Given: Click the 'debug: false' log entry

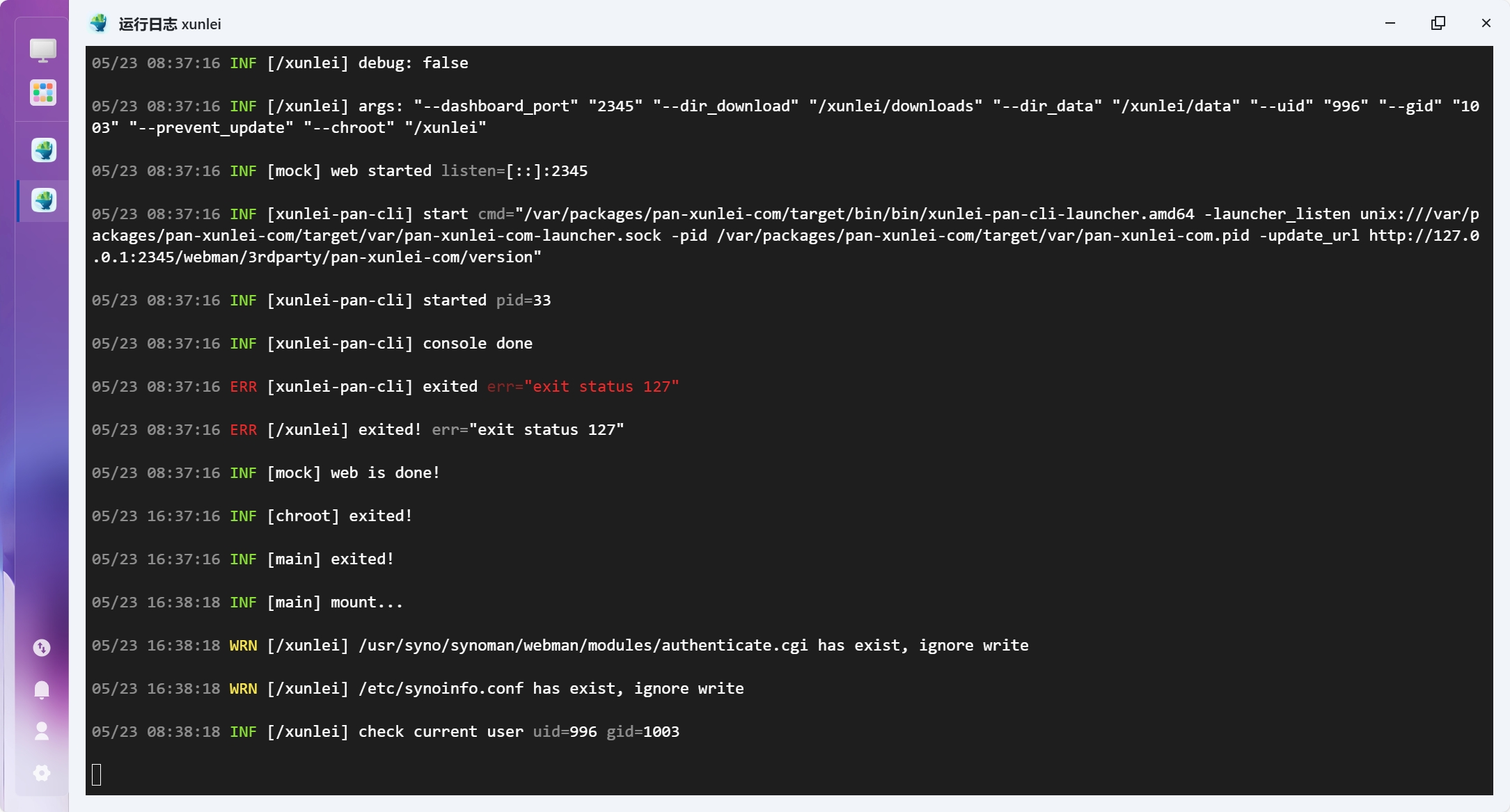Looking at the screenshot, I should pos(280,63).
